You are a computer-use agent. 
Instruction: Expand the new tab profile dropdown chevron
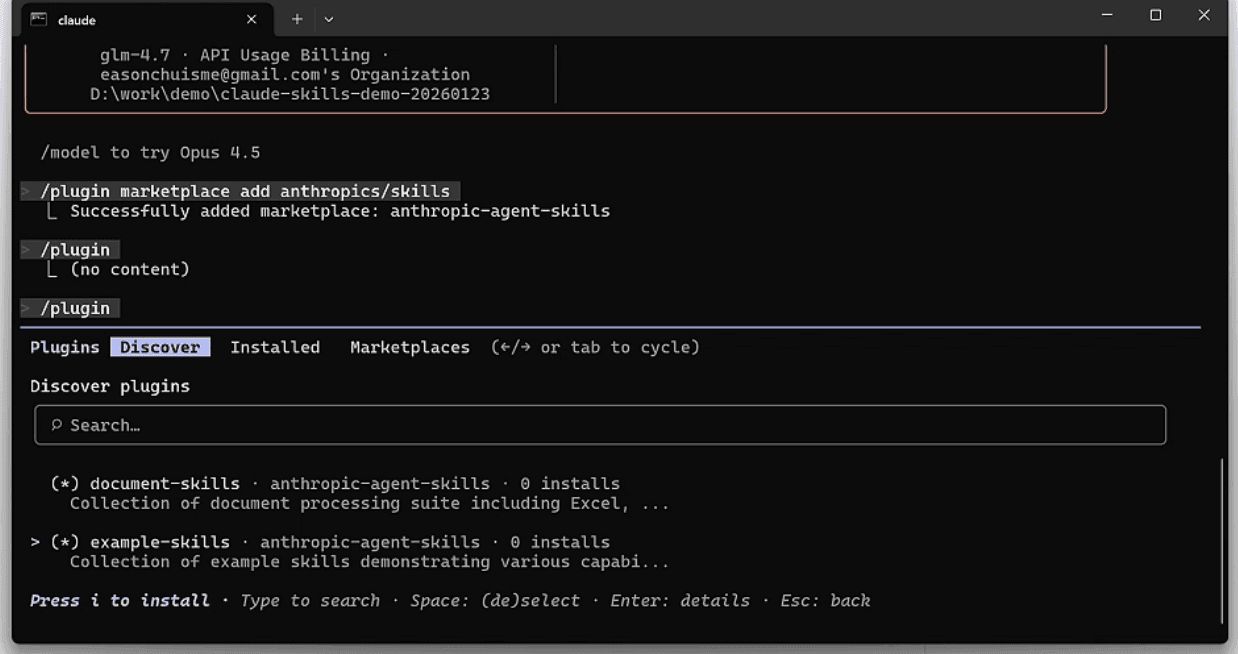pyautogui.click(x=328, y=19)
